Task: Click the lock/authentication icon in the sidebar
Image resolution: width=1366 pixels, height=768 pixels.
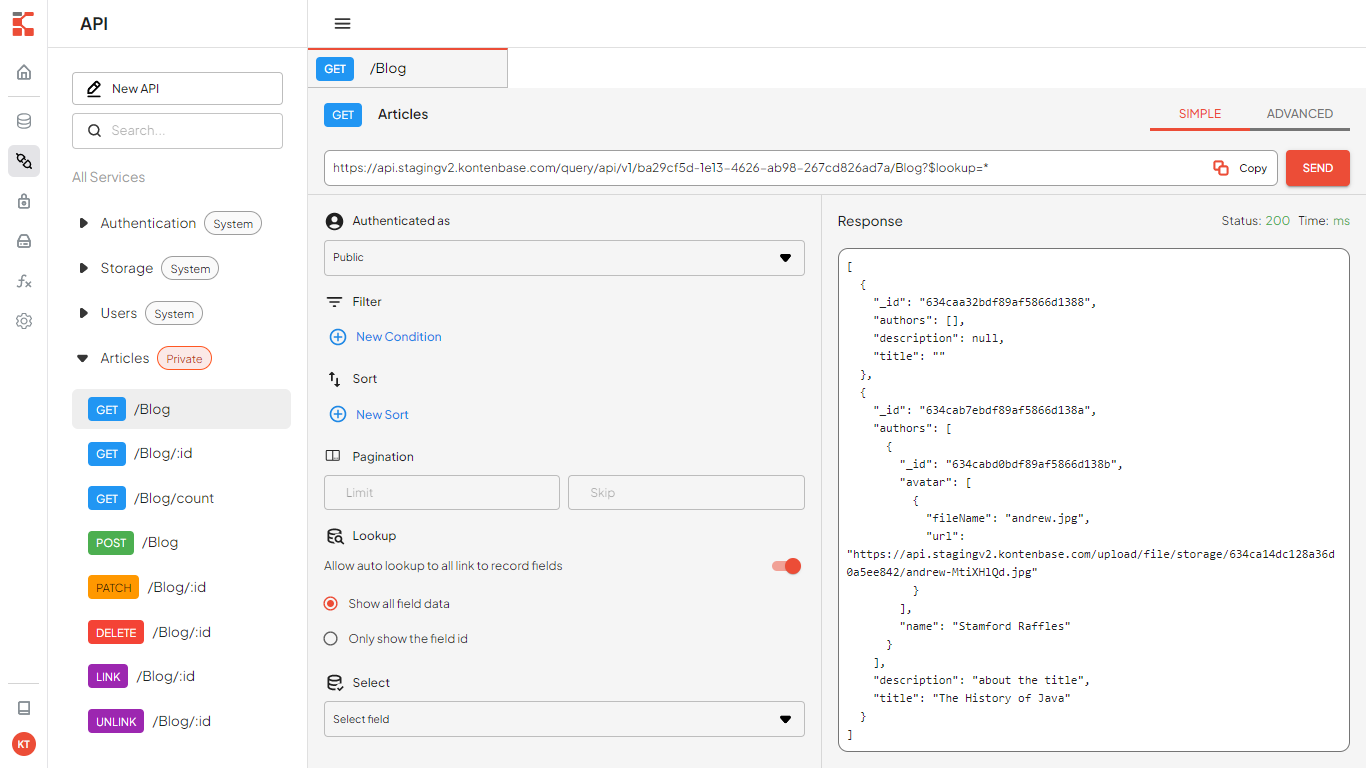Action: pos(23,201)
